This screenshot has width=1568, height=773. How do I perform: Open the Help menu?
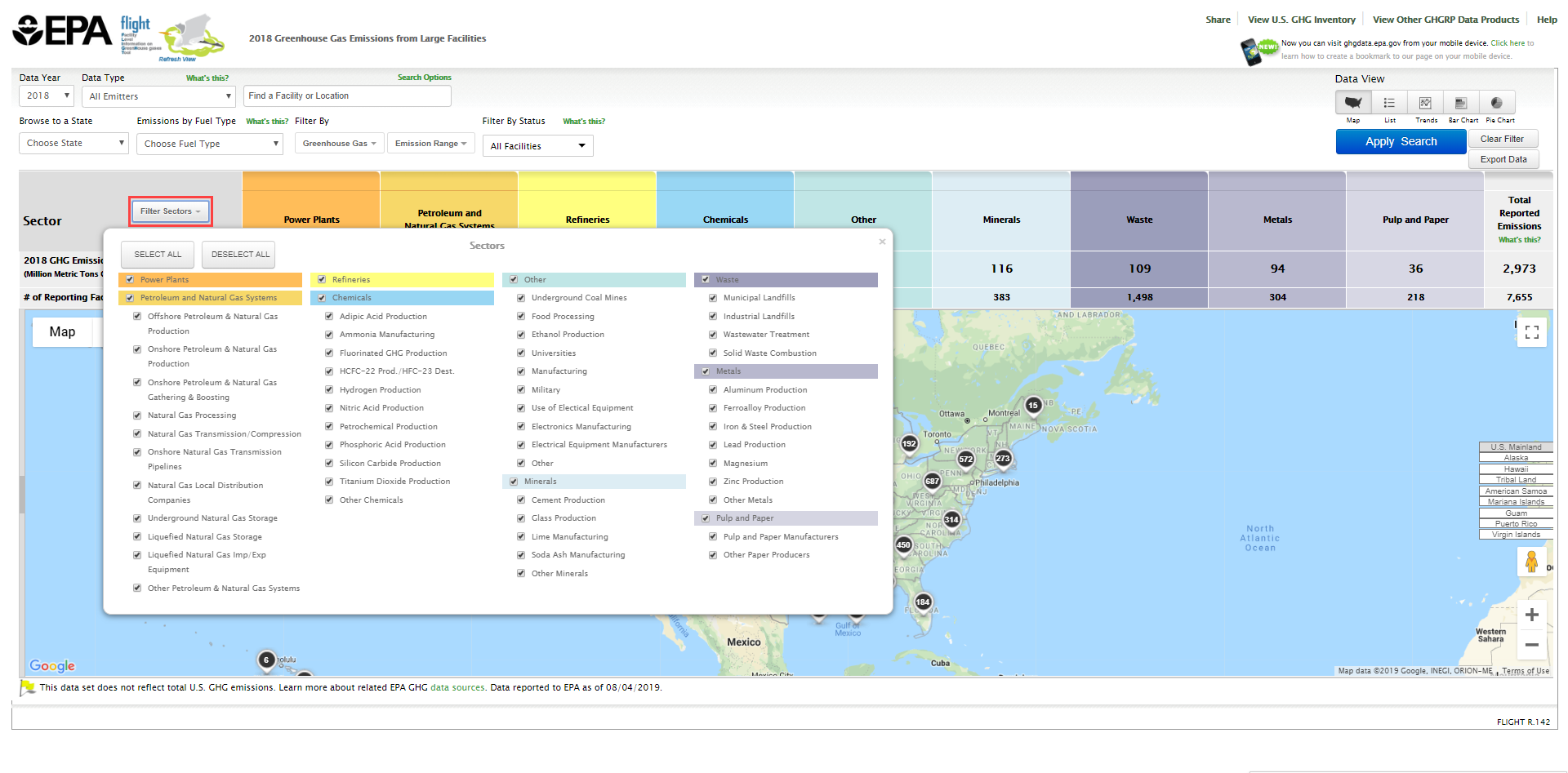pos(1547,20)
